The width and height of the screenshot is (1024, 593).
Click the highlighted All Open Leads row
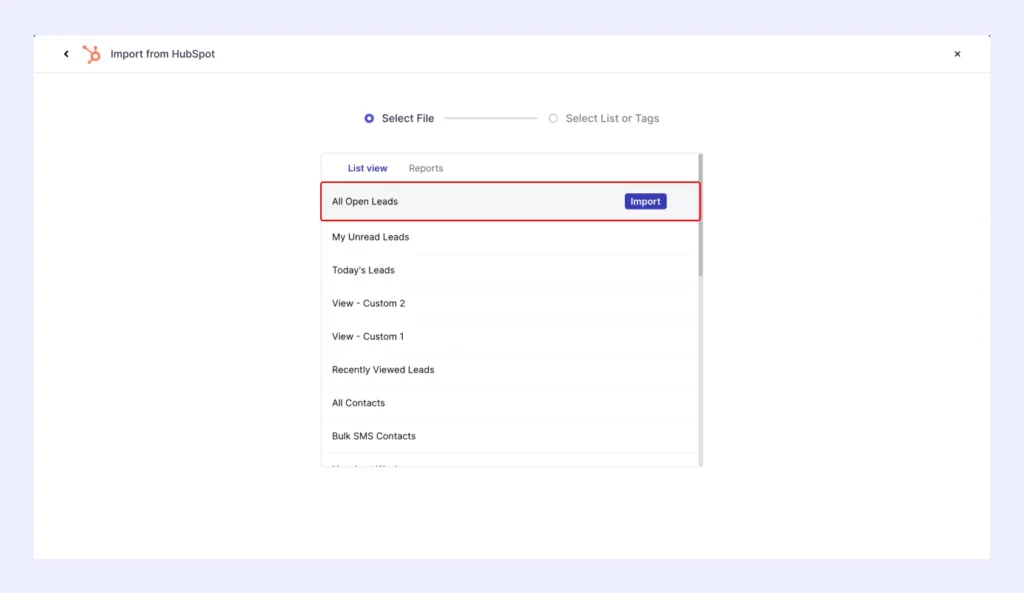click(x=450, y=201)
